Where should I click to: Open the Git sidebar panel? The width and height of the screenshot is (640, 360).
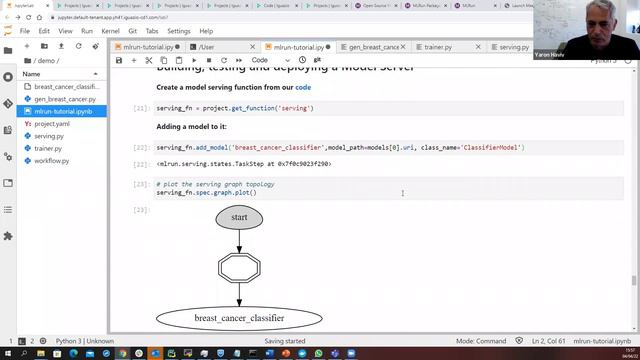pos(8,104)
